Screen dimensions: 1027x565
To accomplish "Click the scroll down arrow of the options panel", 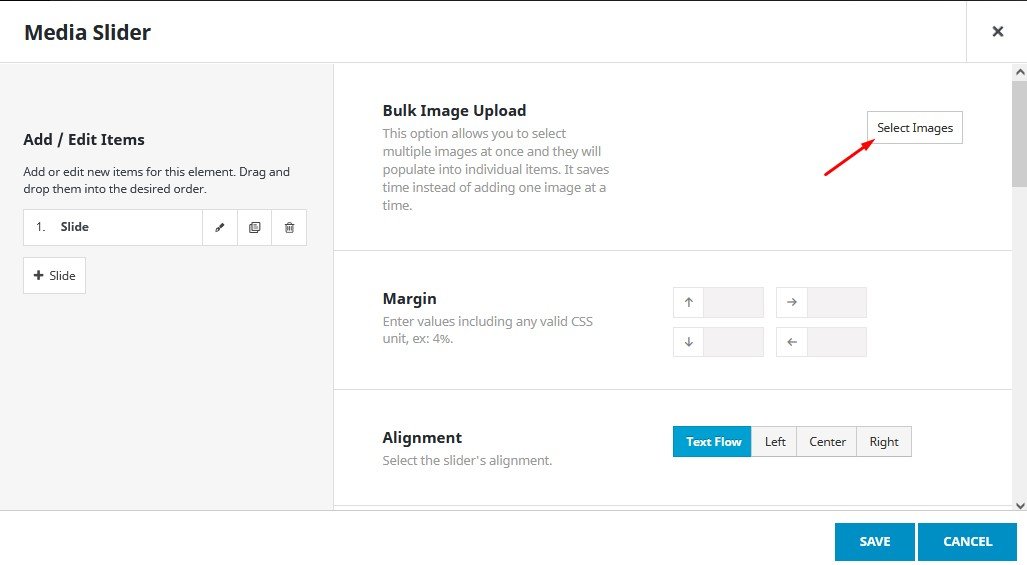I will click(1019, 505).
